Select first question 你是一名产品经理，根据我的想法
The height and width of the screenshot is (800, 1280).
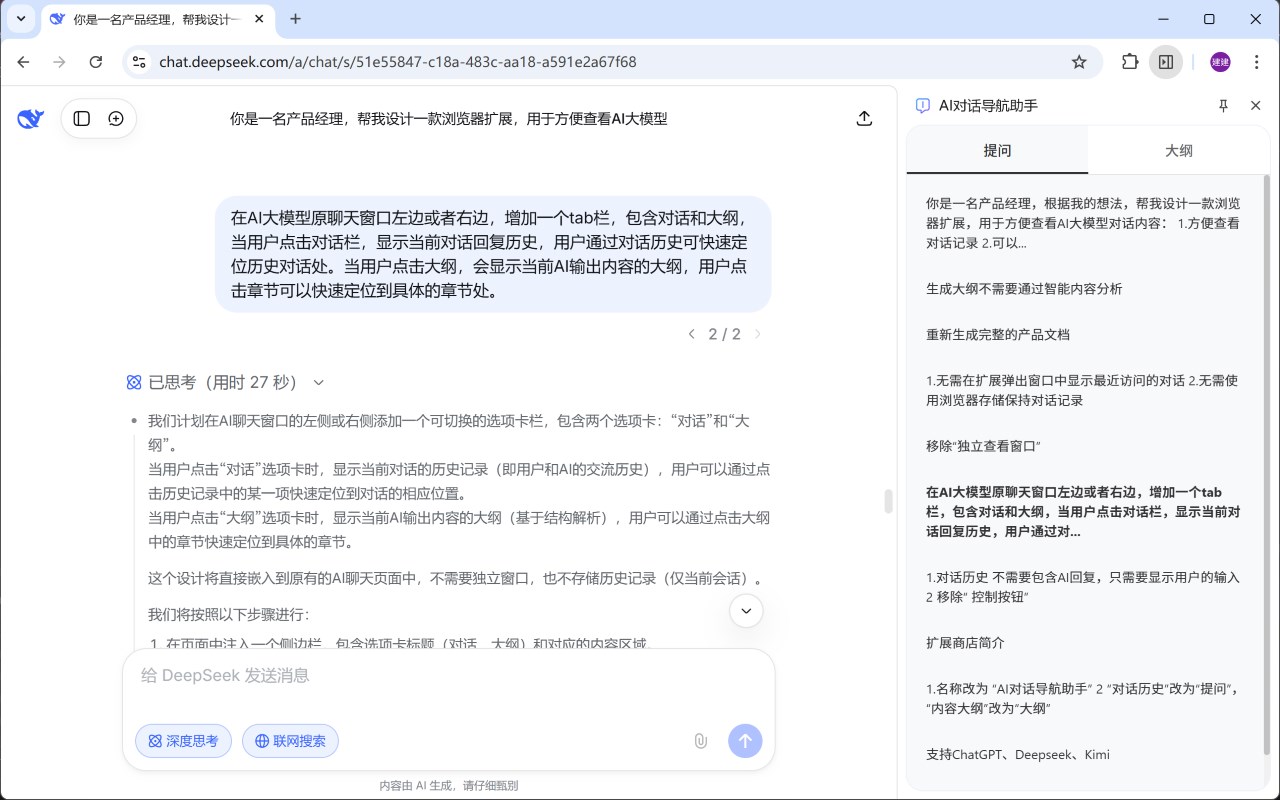(1083, 222)
